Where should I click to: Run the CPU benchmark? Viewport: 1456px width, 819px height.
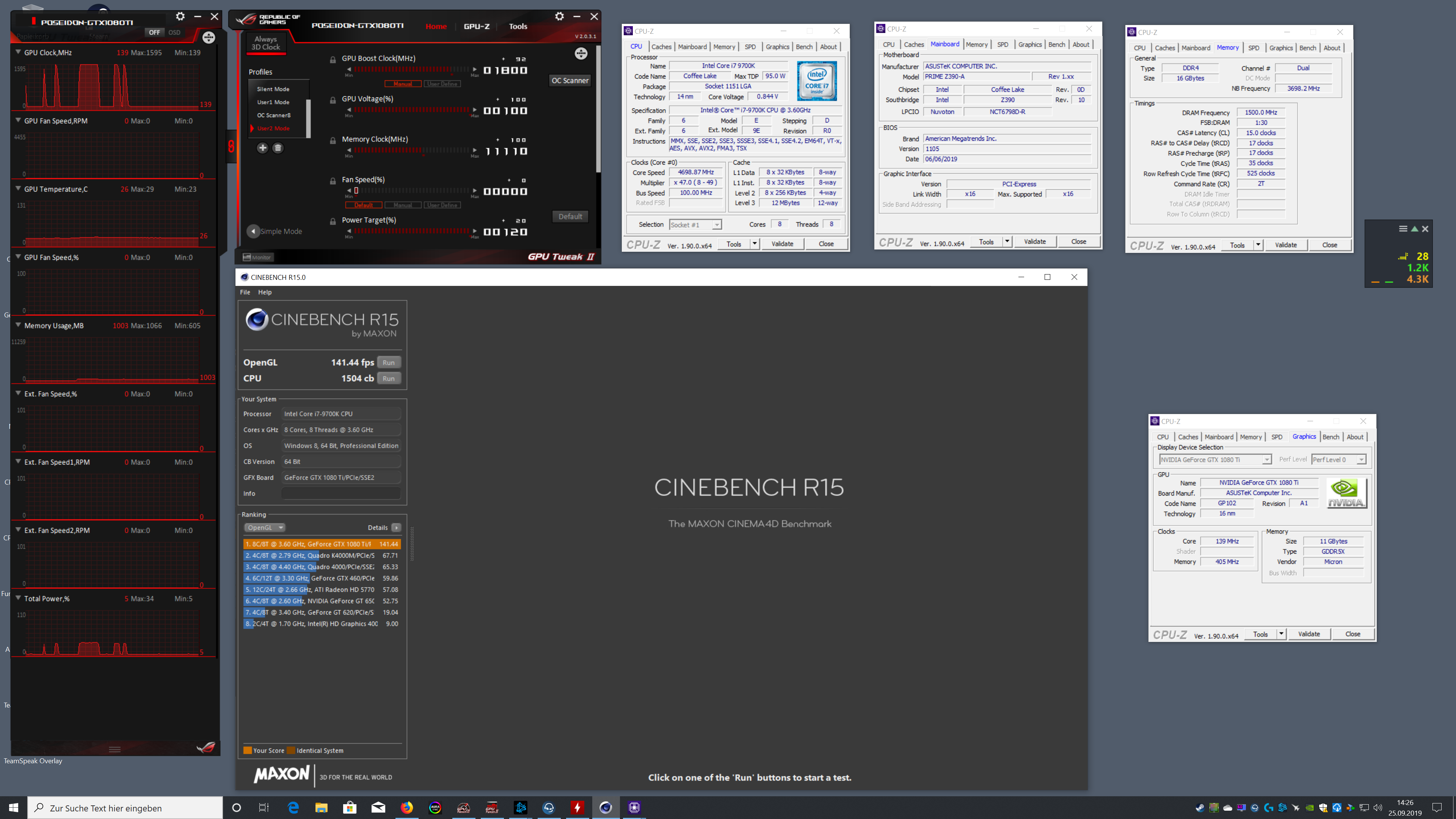coord(388,378)
